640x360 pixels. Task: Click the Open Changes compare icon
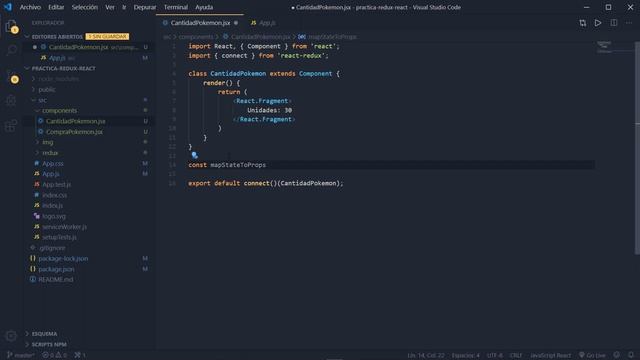click(x=582, y=23)
